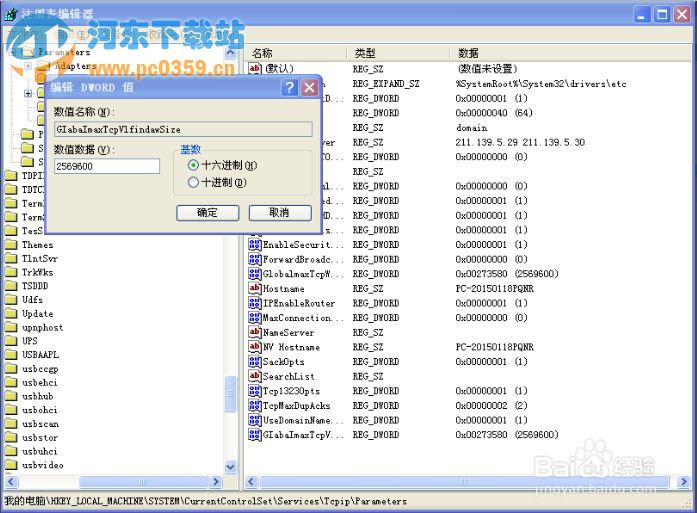
Task: Select the SearchList string value icon
Action: coord(255,376)
